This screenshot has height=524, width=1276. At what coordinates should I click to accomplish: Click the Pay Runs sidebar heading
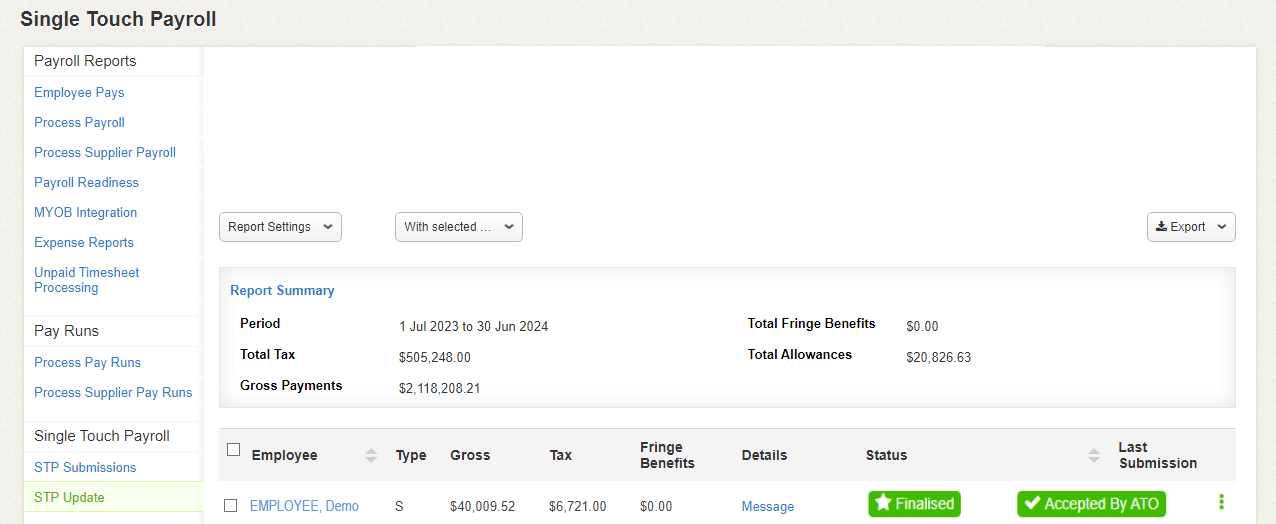[x=66, y=331]
